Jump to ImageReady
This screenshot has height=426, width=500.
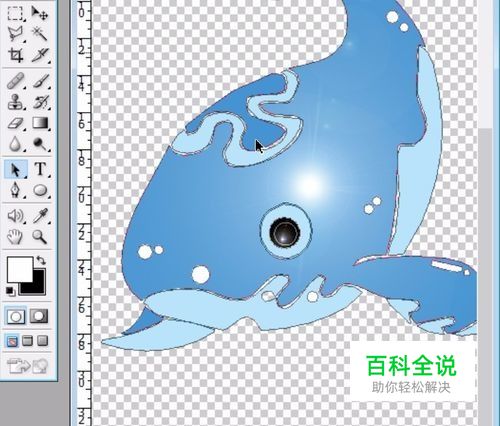[x=27, y=366]
